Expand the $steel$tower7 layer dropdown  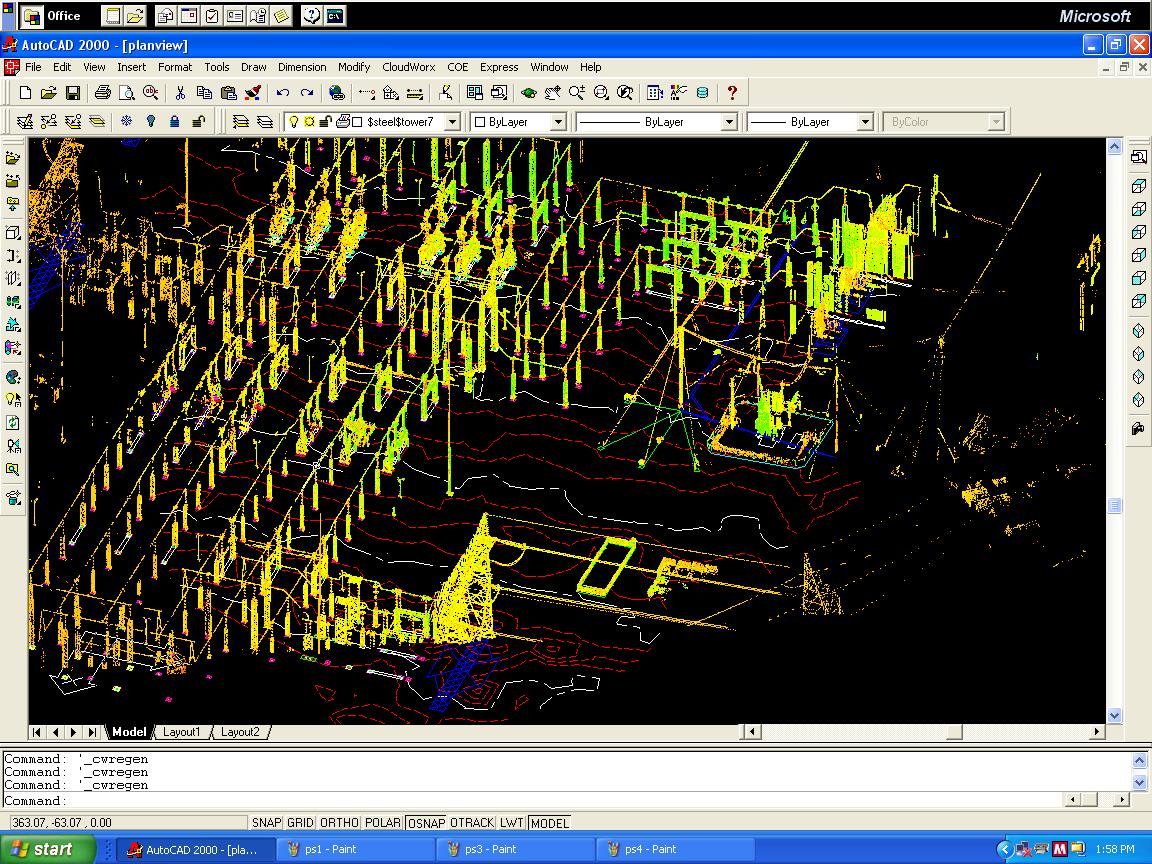tap(452, 122)
